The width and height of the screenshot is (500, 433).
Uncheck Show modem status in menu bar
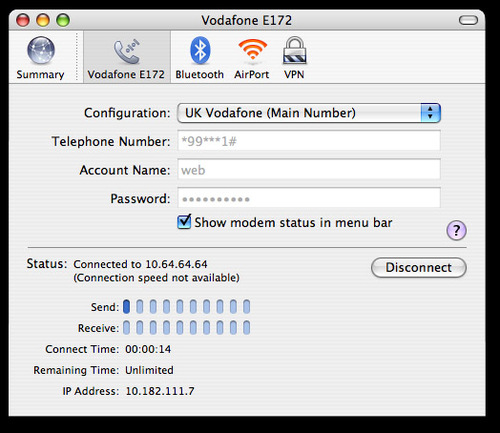(184, 222)
